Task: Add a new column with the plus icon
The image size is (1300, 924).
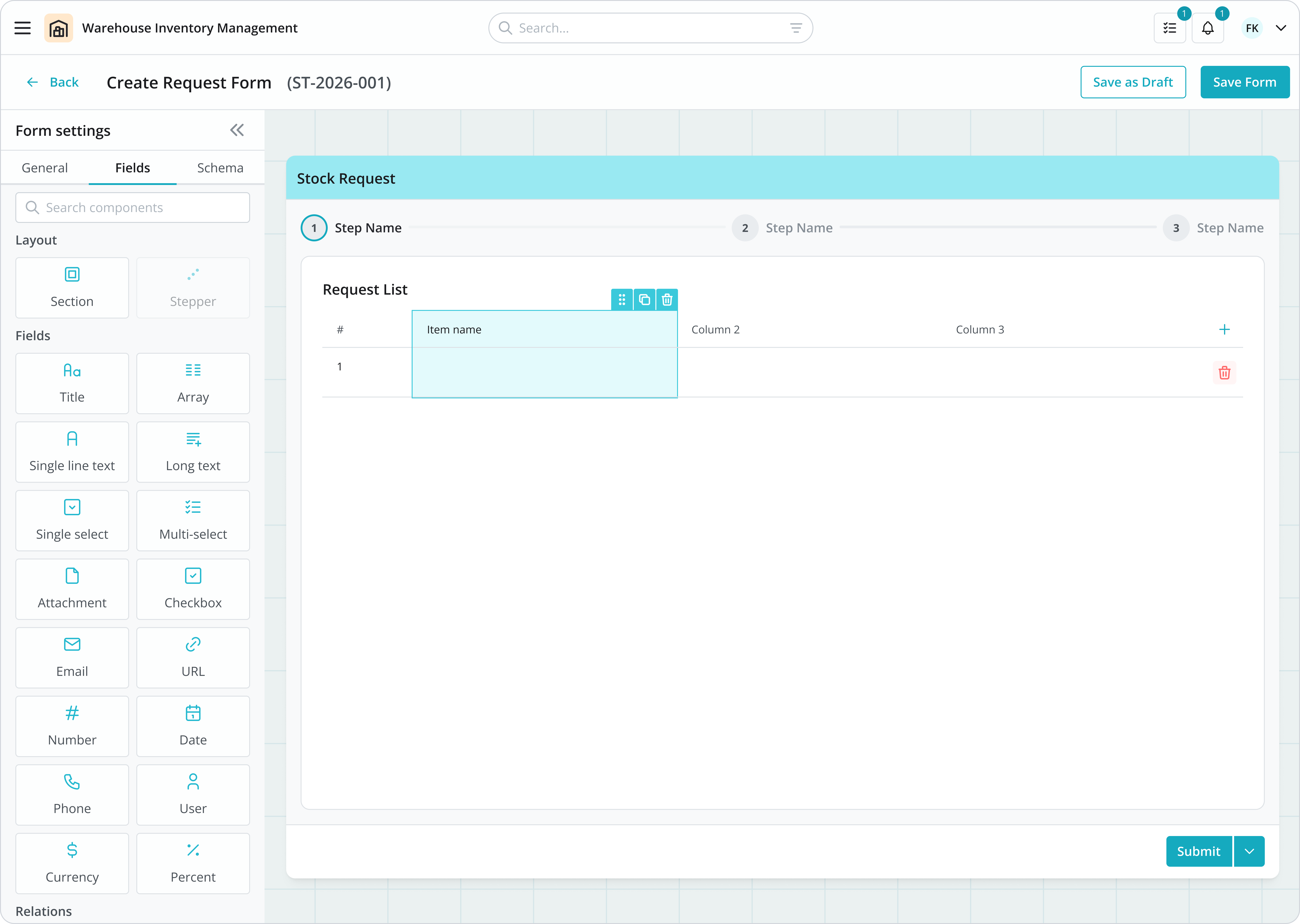Action: pyautogui.click(x=1224, y=329)
